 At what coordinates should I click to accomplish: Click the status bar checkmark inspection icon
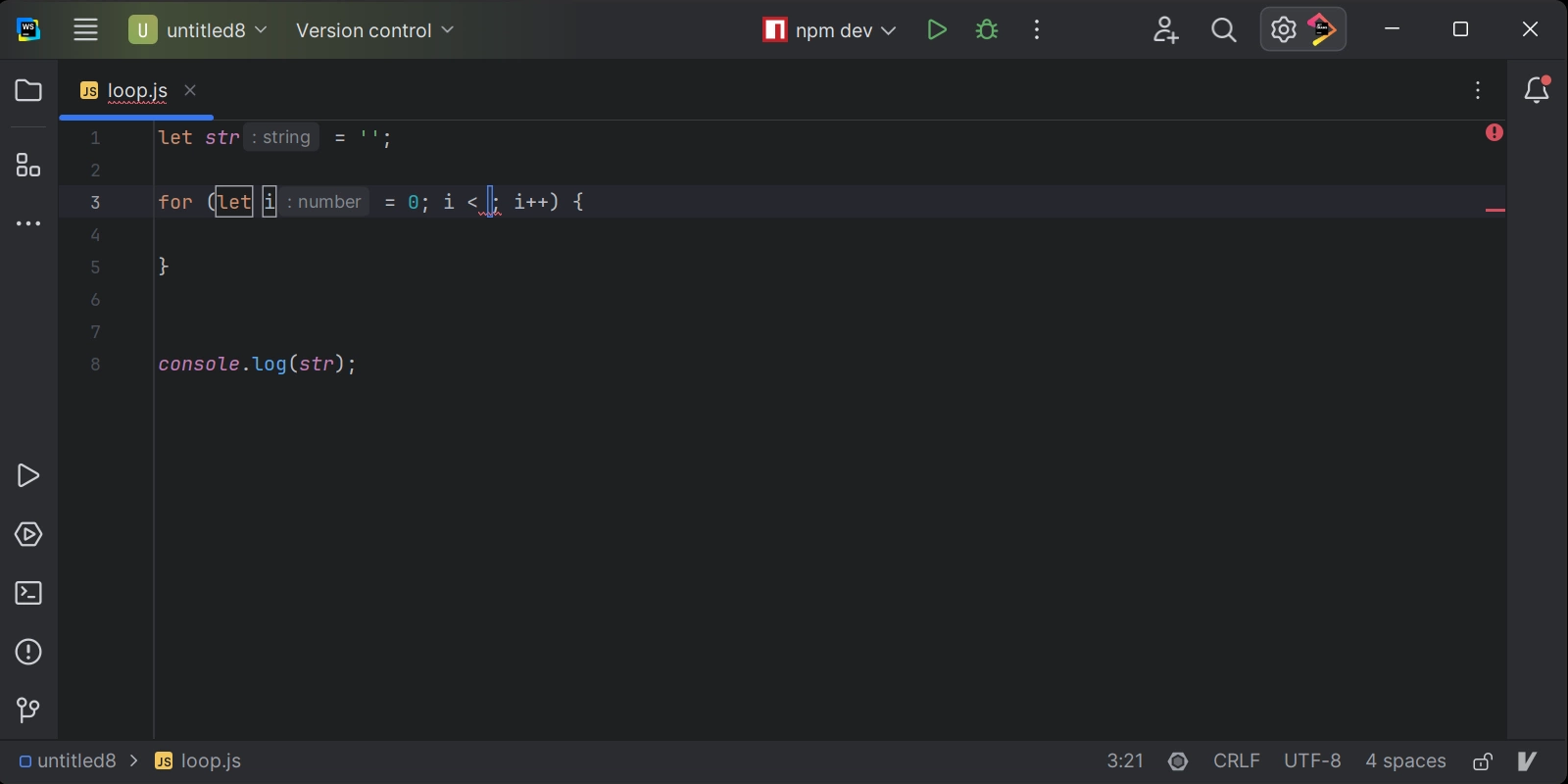coord(1527,760)
